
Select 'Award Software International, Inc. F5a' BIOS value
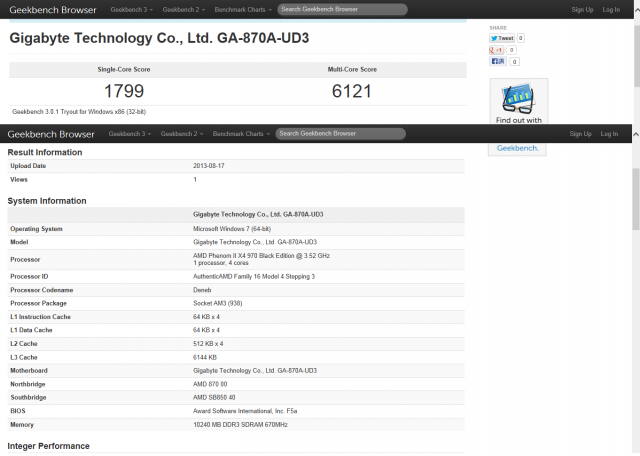pos(245,411)
